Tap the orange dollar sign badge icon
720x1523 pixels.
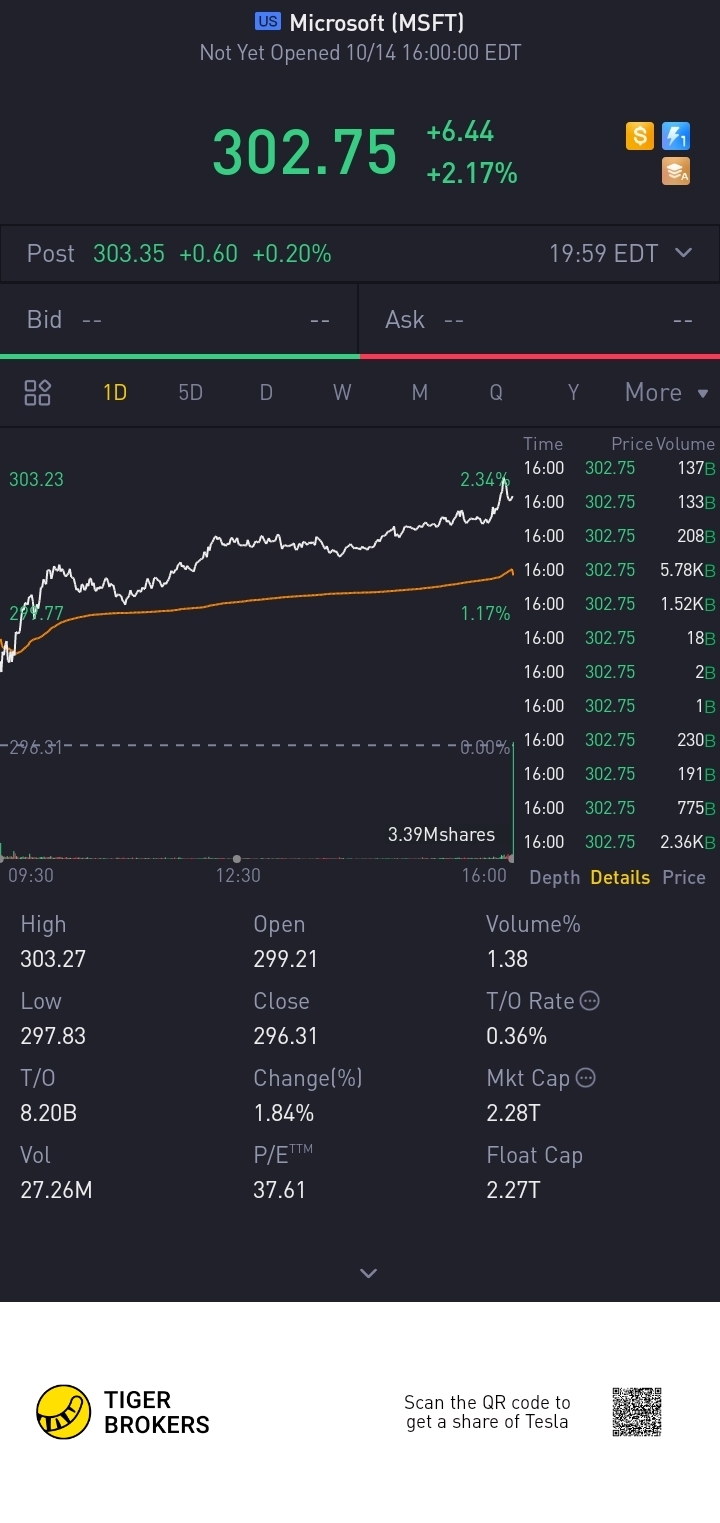point(640,136)
